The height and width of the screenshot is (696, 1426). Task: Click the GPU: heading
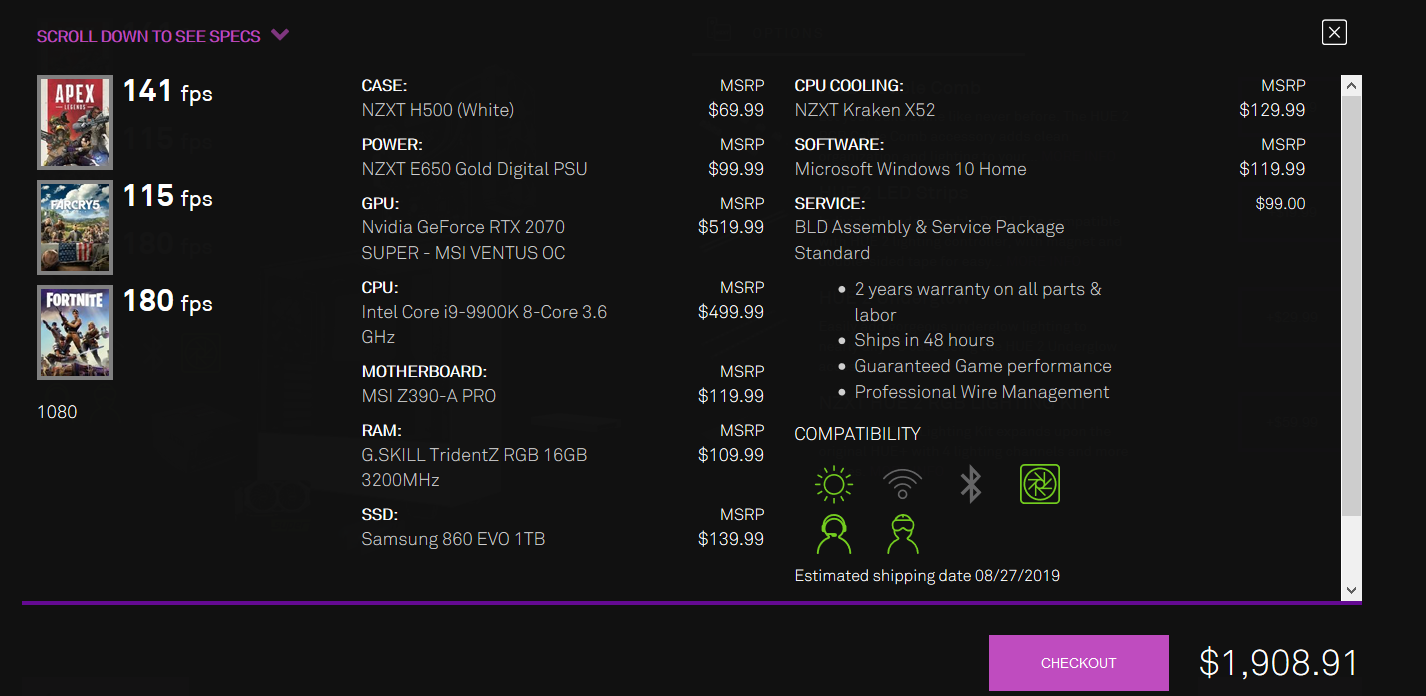coord(380,204)
